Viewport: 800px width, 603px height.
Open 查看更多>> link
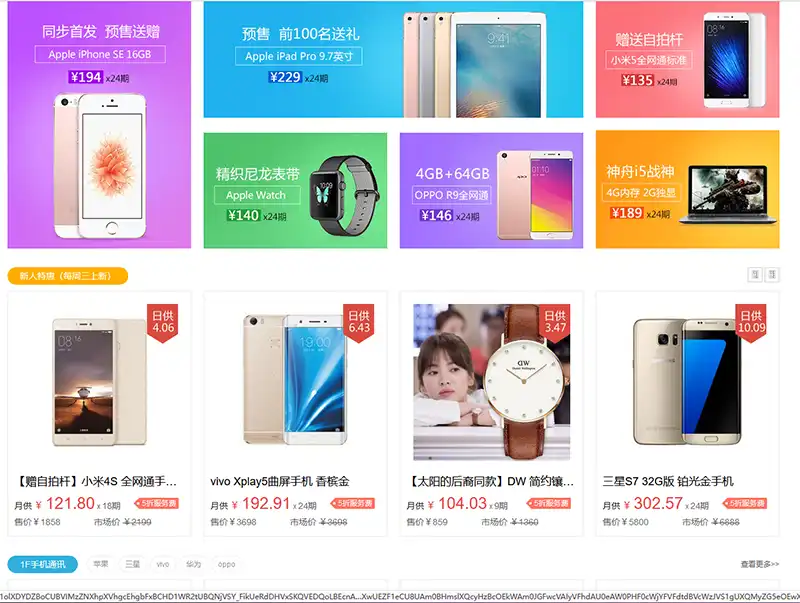[760, 564]
